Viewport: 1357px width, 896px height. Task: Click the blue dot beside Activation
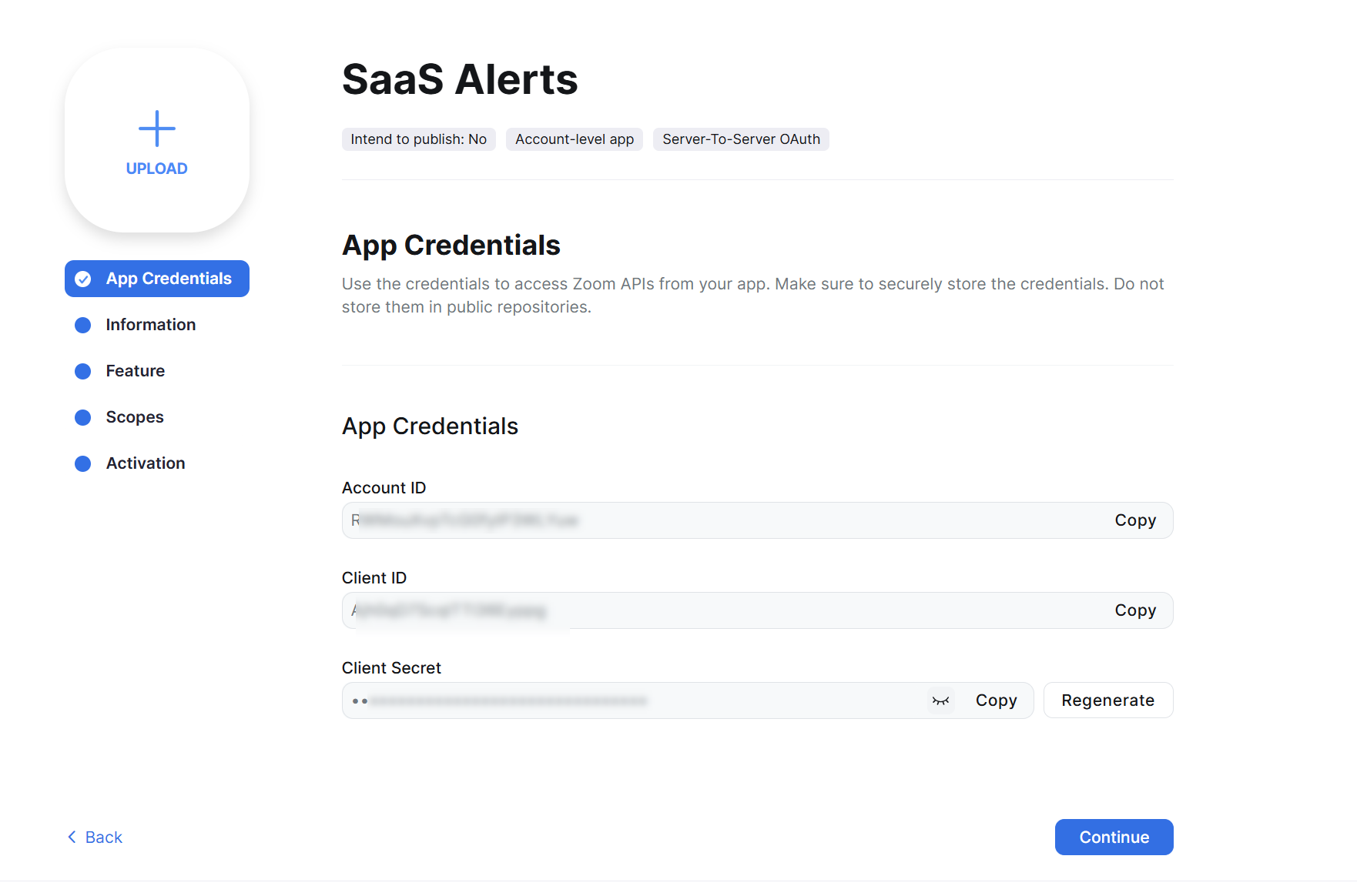(83, 464)
